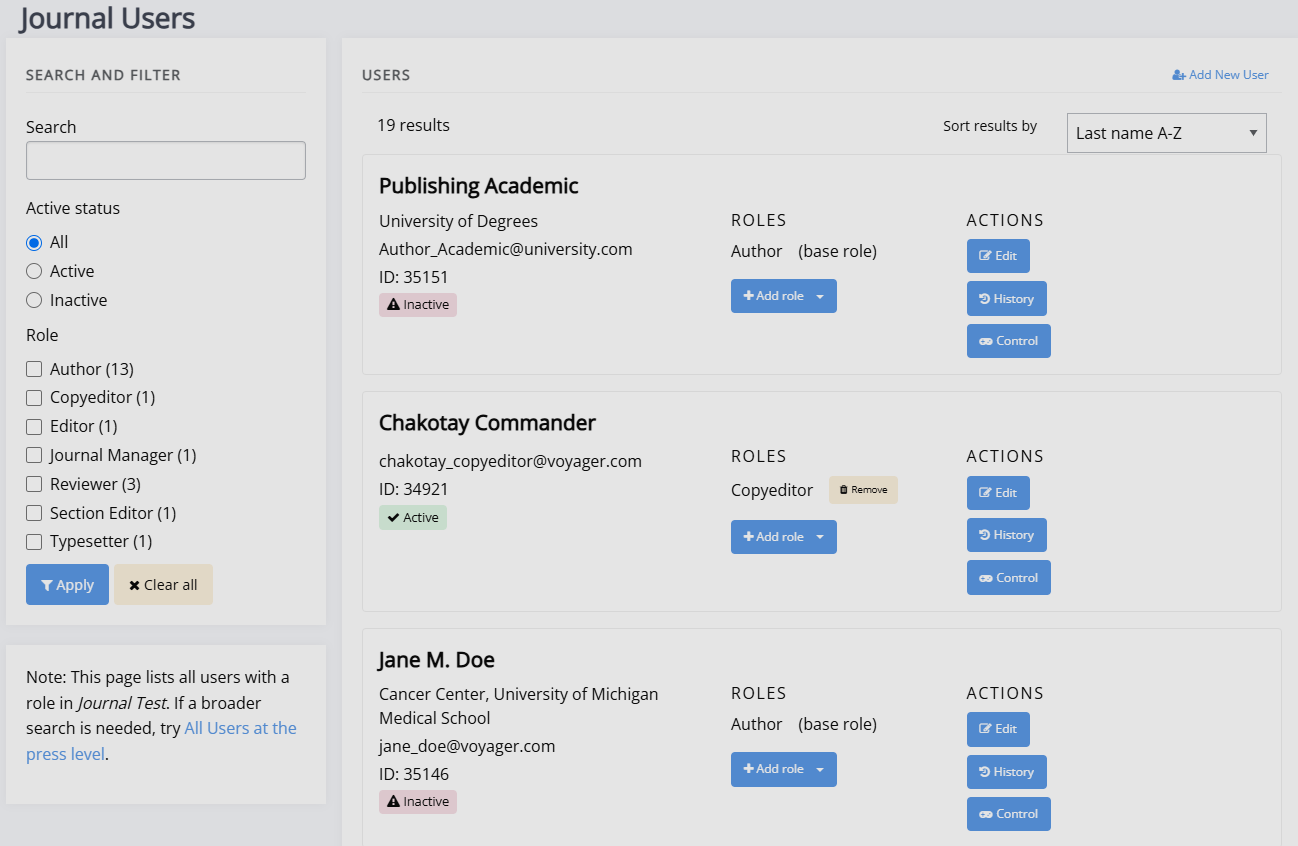Open Add role dropdown for Jane M. Doe

tap(783, 769)
